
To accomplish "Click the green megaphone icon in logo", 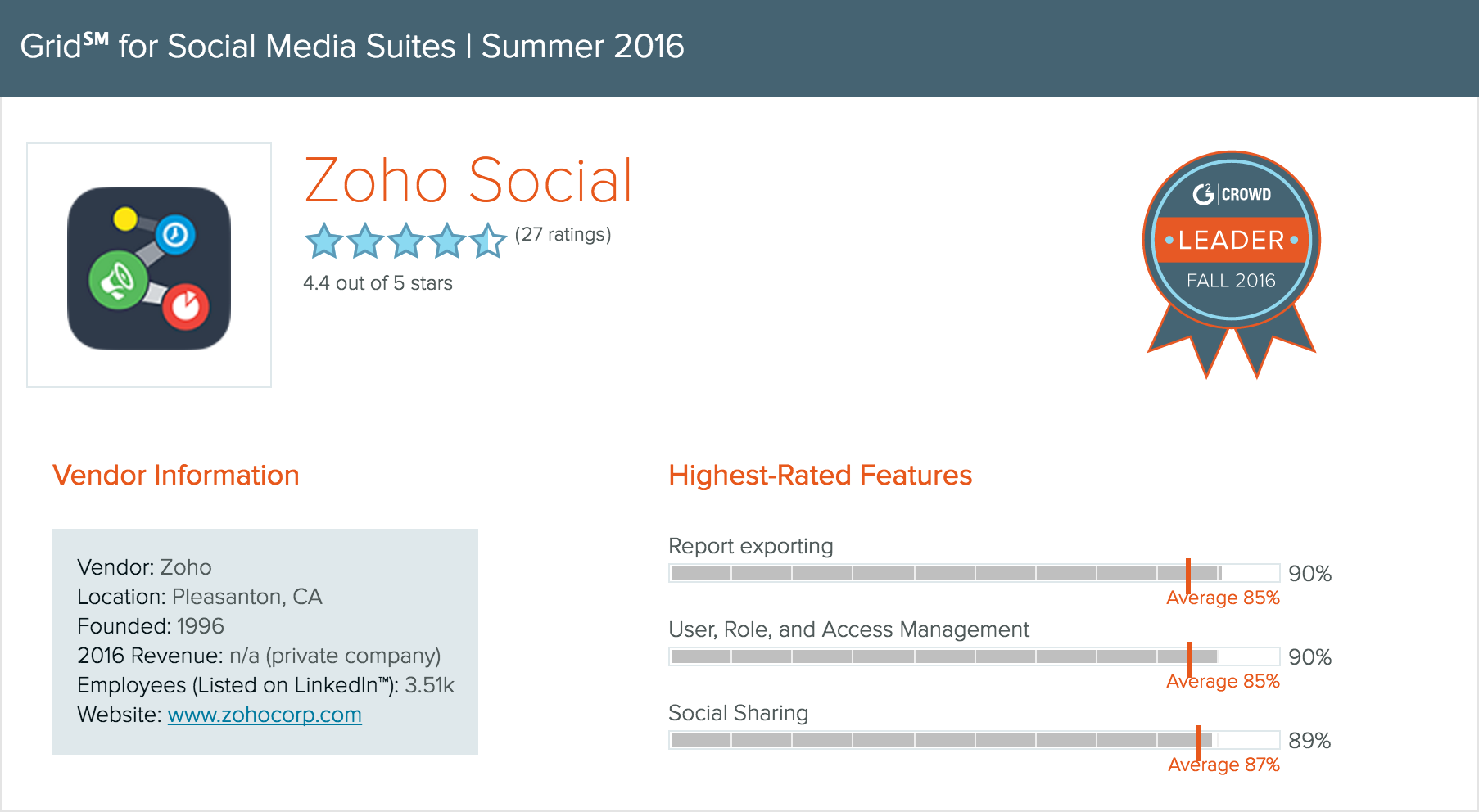I will tap(118, 281).
